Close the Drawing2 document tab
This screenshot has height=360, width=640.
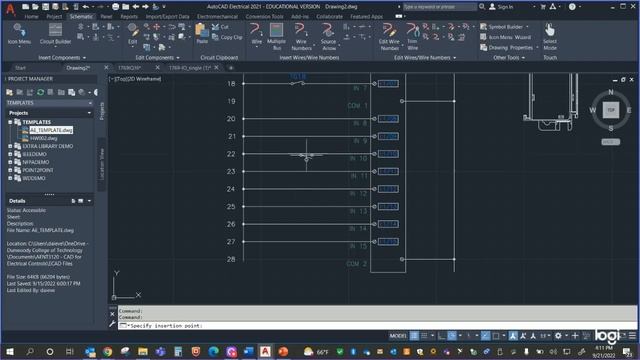pos(106,67)
